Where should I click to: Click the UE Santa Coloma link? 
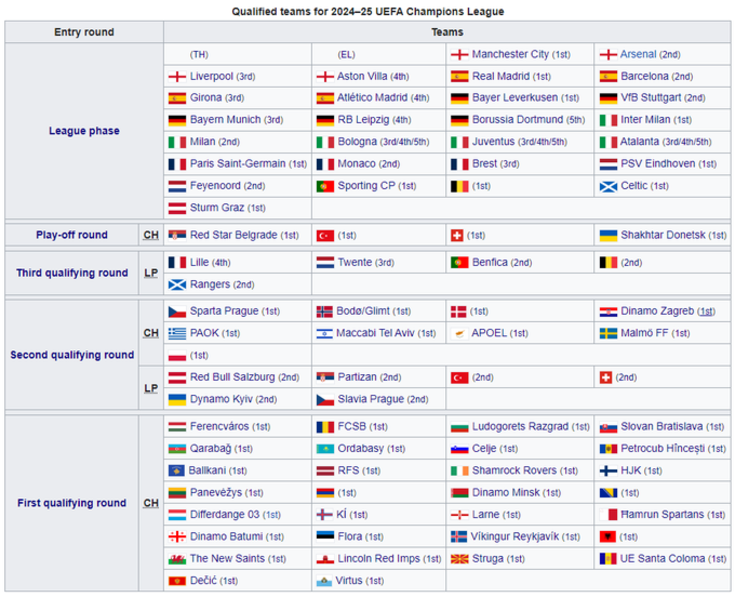coord(662,559)
